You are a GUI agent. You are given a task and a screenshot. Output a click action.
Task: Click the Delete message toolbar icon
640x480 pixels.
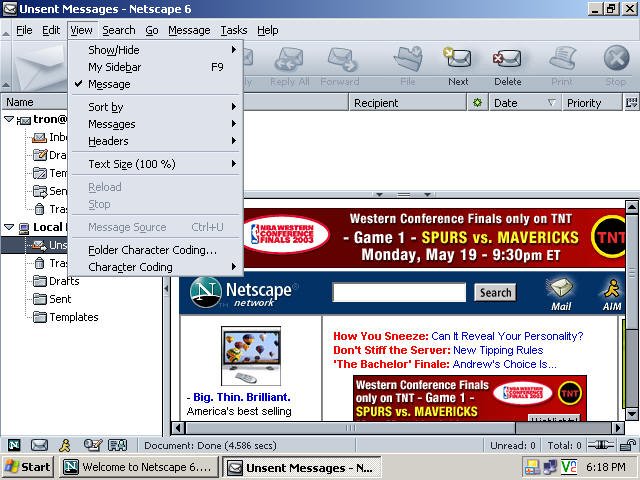point(507,58)
